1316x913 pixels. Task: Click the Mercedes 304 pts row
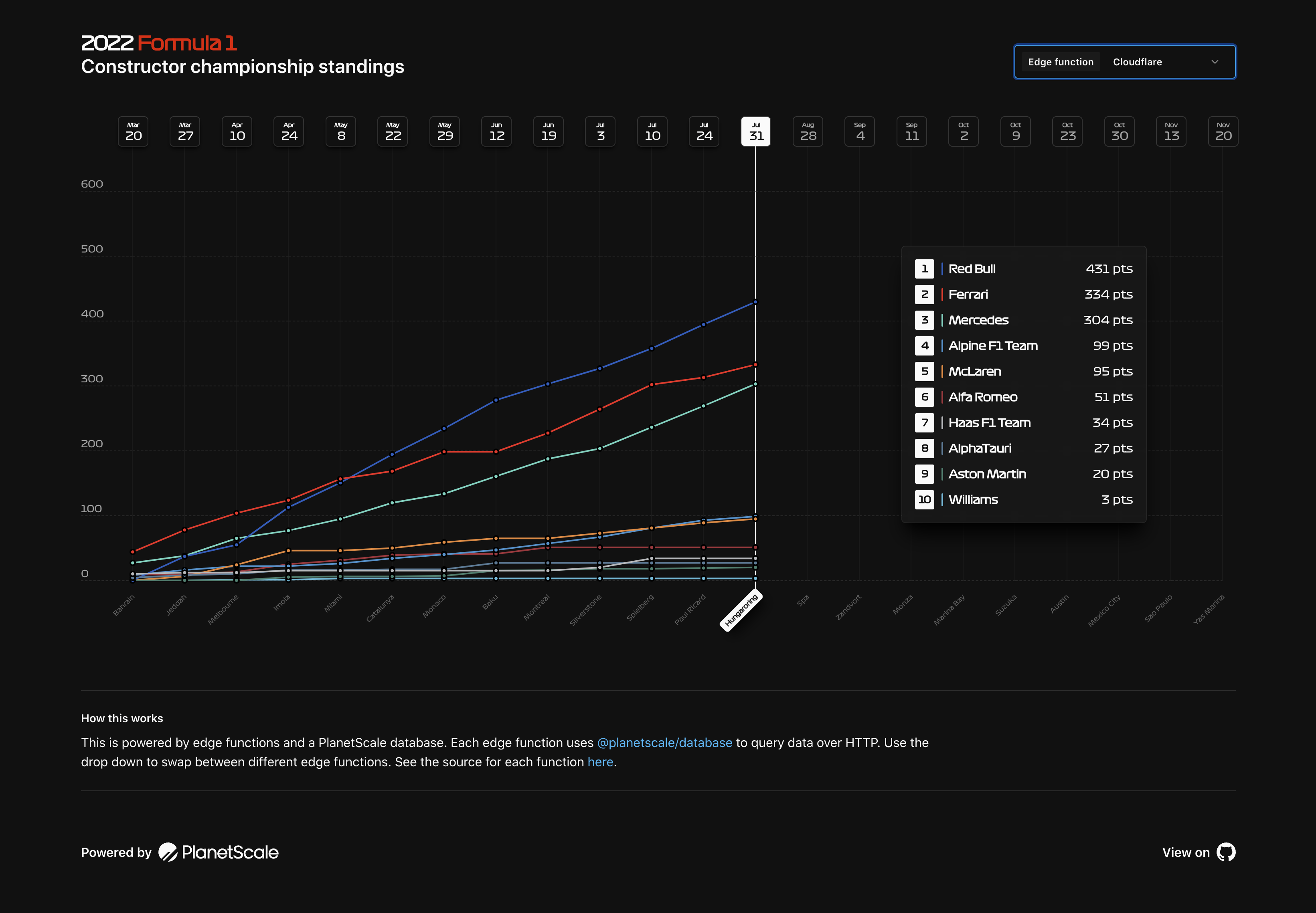pyautogui.click(x=1024, y=320)
